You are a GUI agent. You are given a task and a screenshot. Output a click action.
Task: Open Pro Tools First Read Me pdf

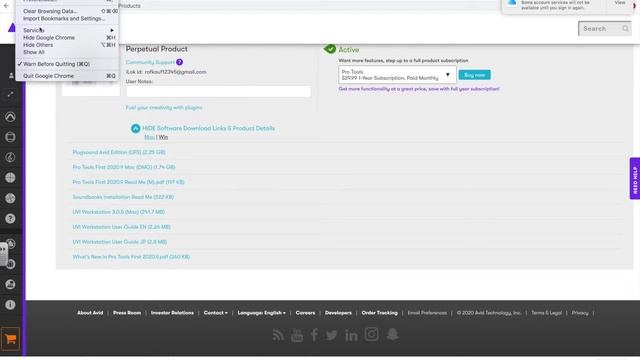pos(128,182)
